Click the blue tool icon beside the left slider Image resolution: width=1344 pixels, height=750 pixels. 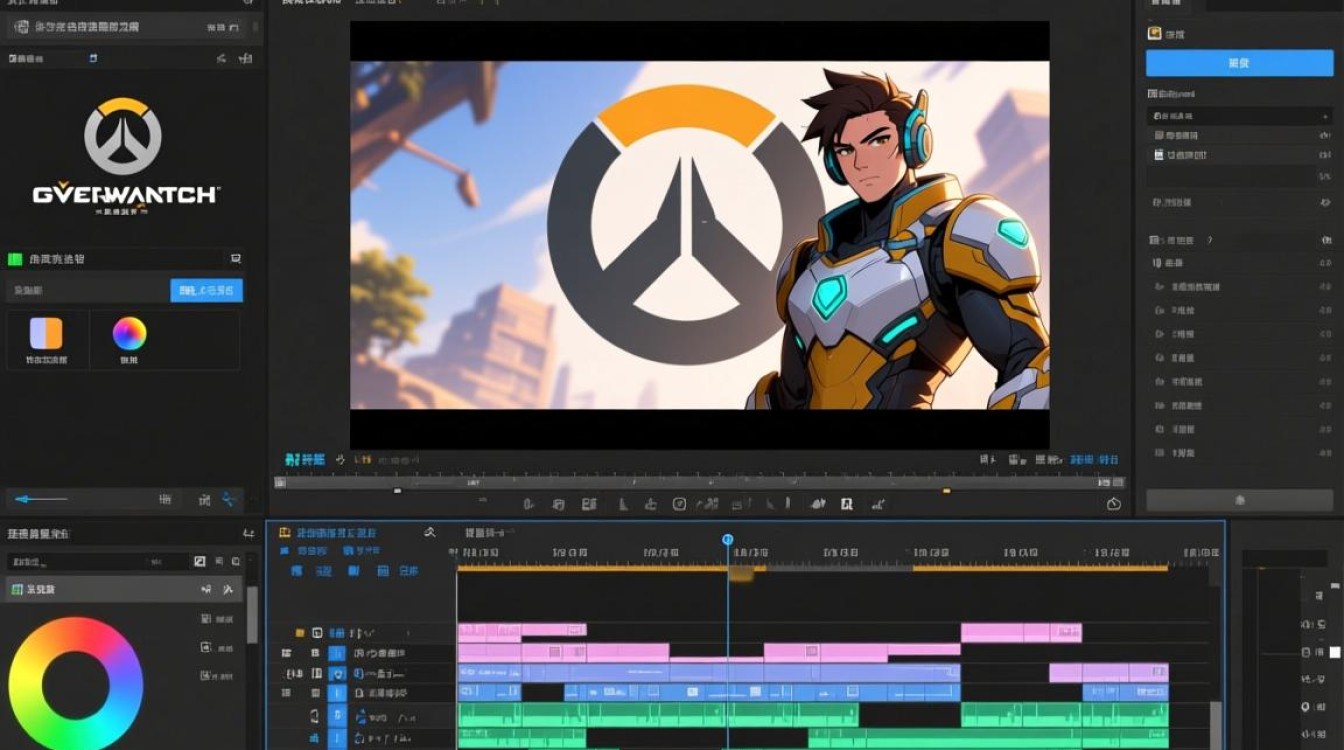point(229,499)
